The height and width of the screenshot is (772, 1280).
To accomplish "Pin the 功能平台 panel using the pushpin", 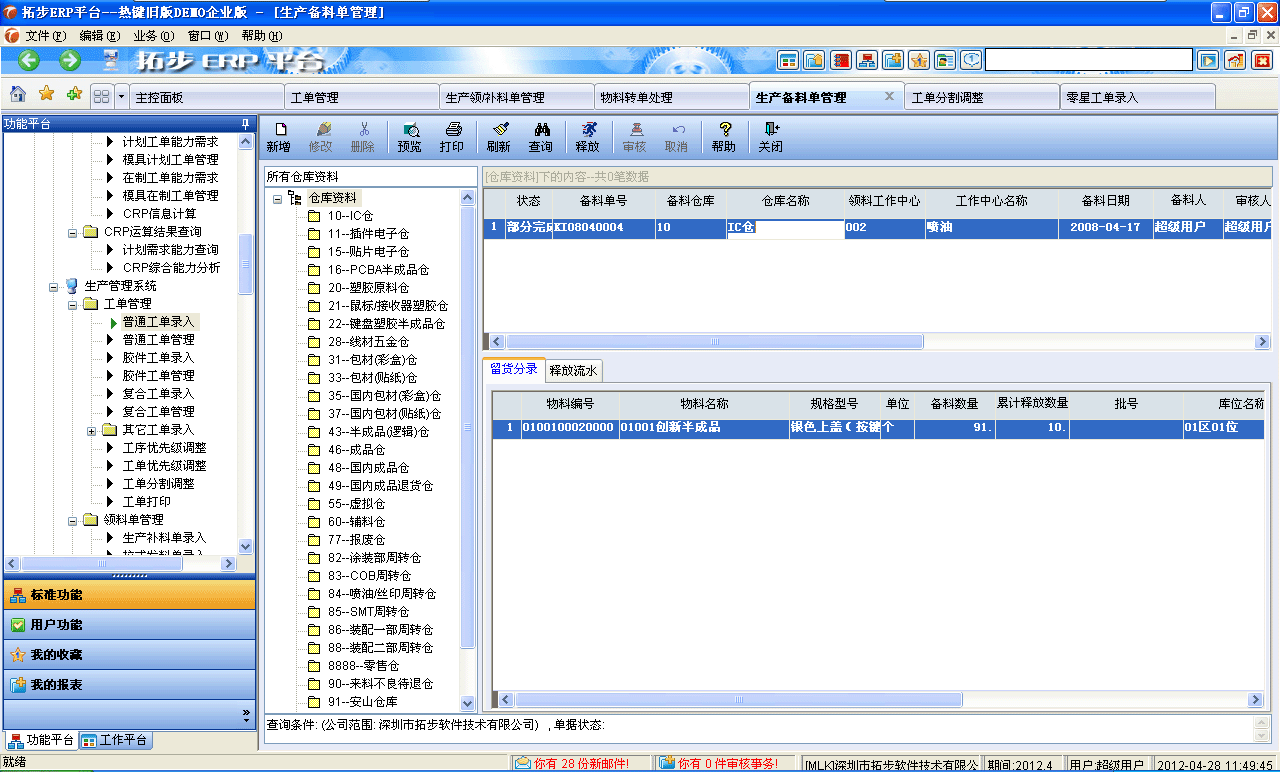I will (x=243, y=124).
